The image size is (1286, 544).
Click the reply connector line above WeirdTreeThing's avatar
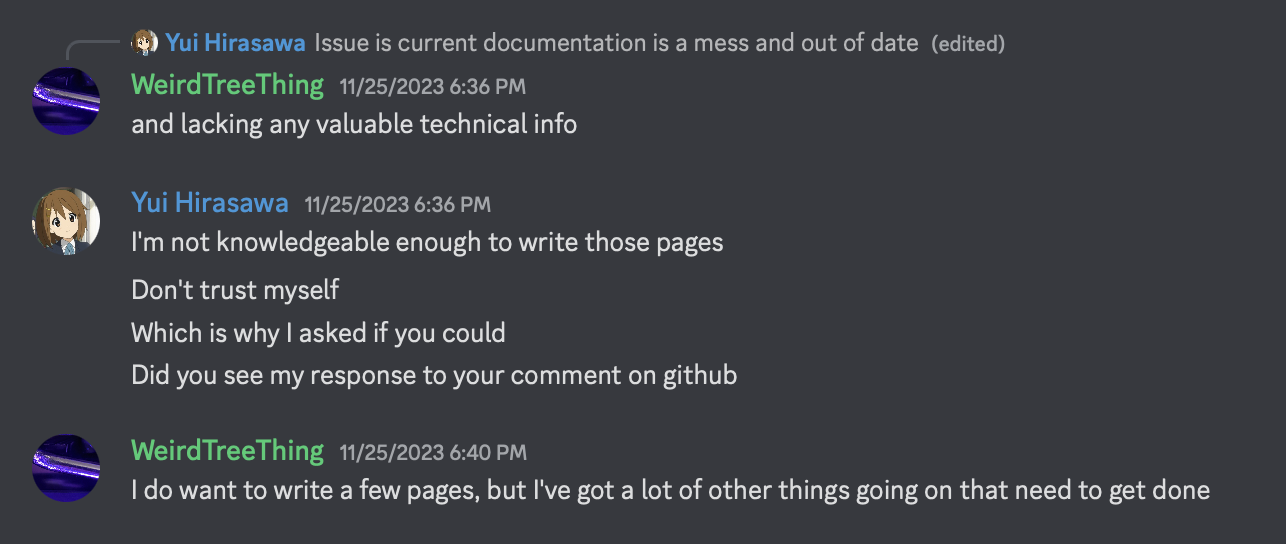[x=95, y=50]
